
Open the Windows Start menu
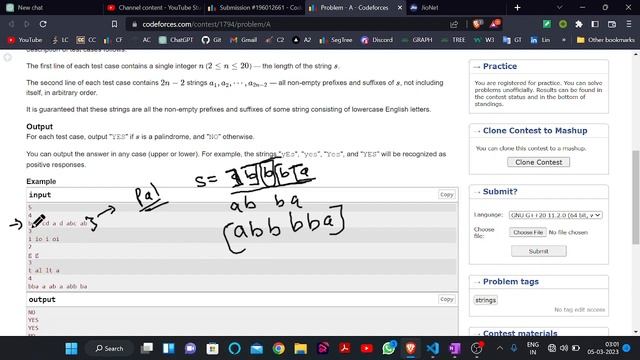point(71,348)
